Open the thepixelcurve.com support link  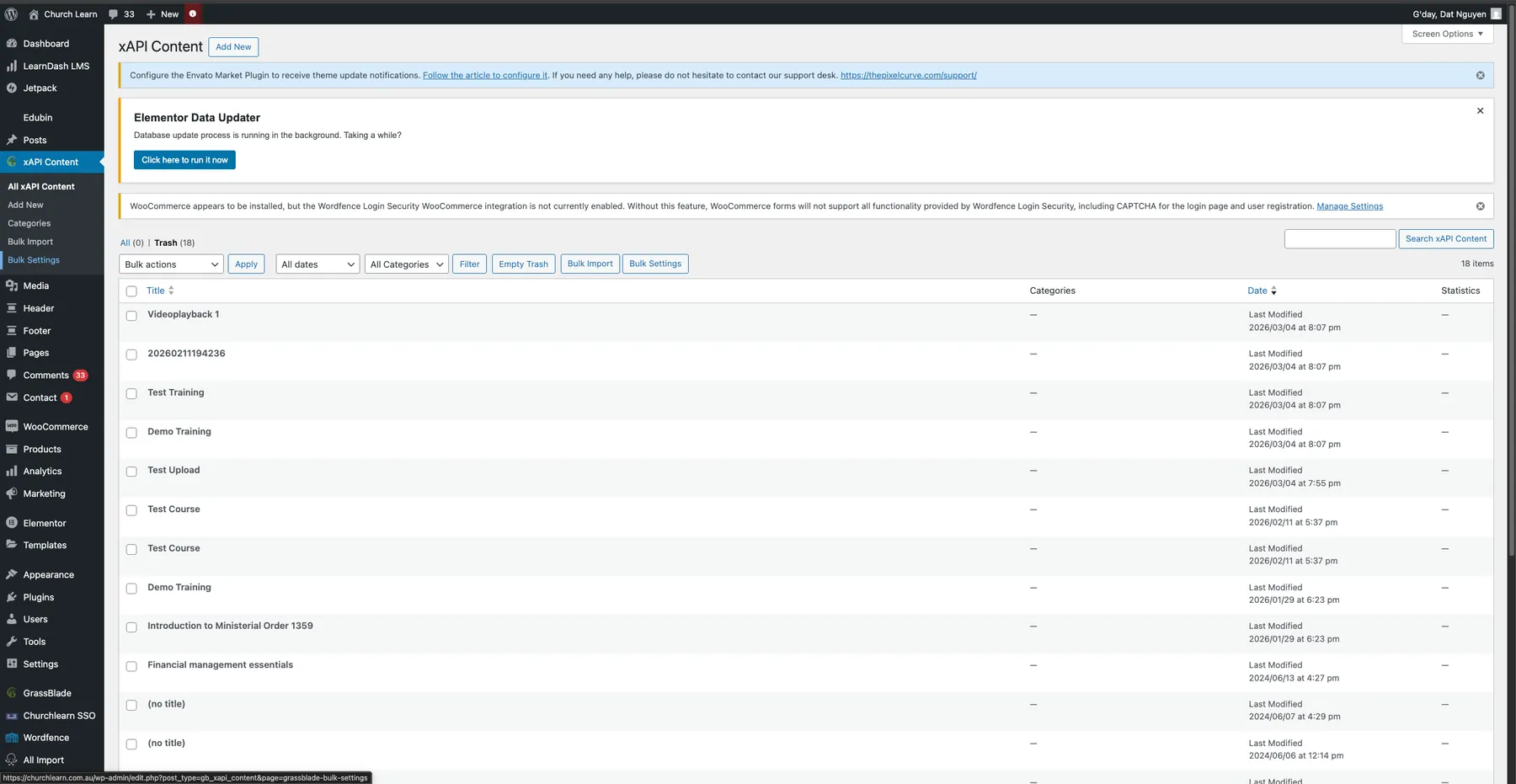click(x=909, y=76)
